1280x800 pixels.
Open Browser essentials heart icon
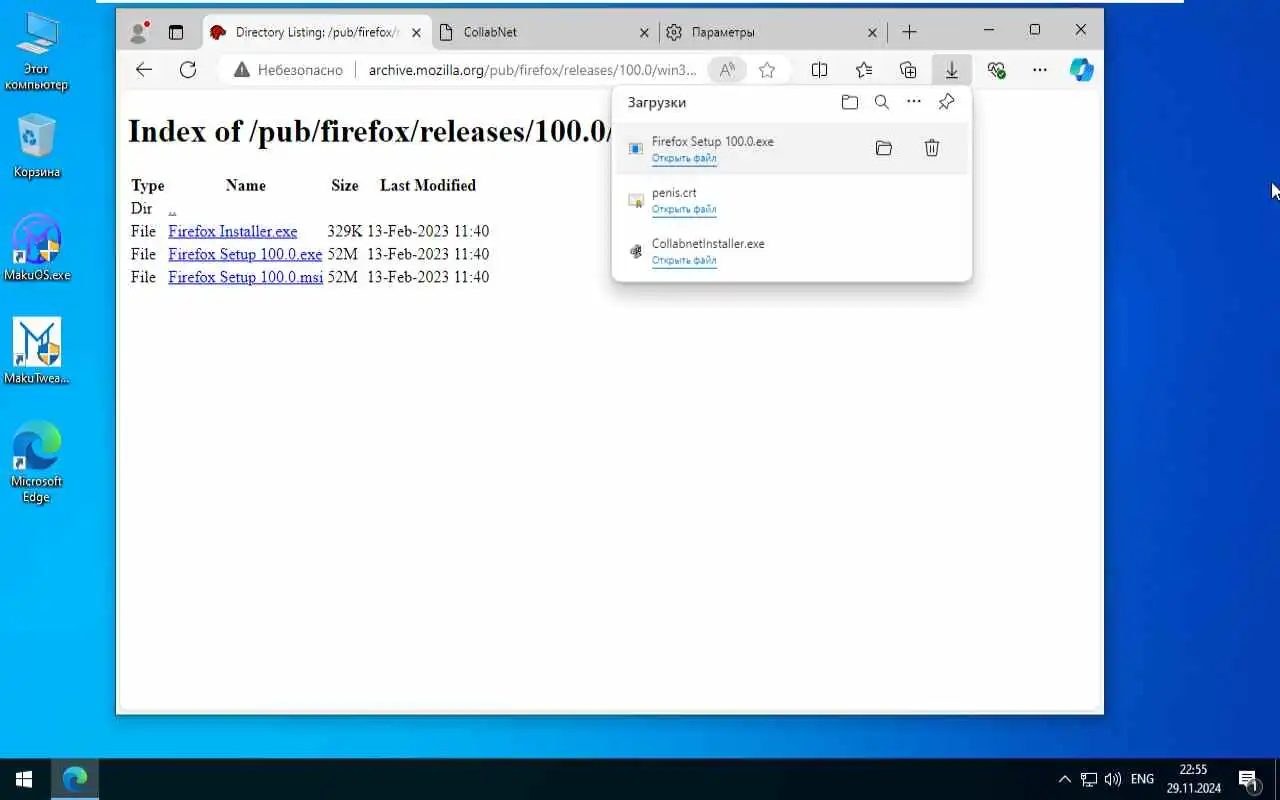[x=996, y=70]
